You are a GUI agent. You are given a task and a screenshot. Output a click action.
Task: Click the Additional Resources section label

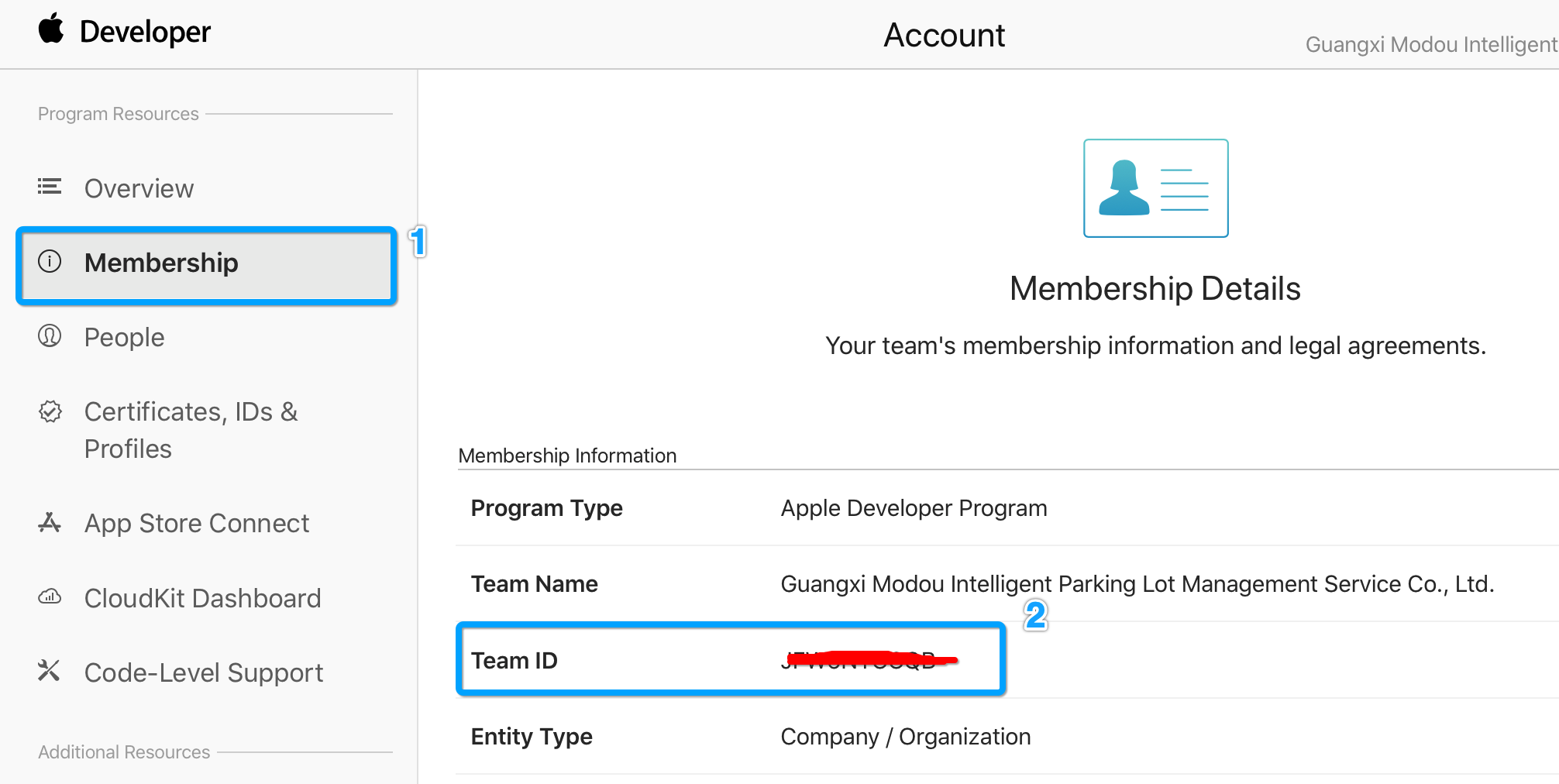click(x=124, y=752)
